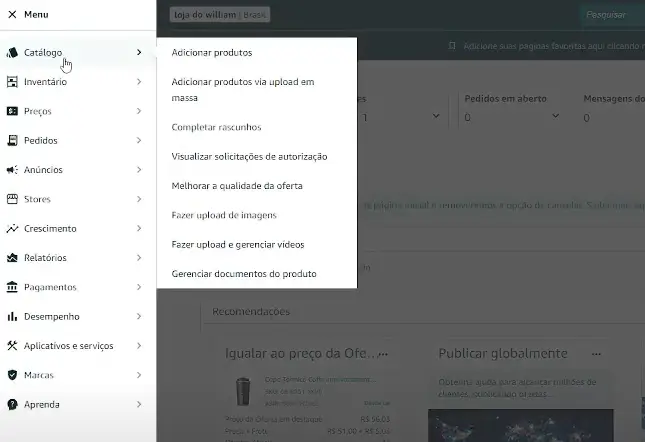Expand the Relatórios chevron
Screen dimensions: 645x442
pos(139,258)
